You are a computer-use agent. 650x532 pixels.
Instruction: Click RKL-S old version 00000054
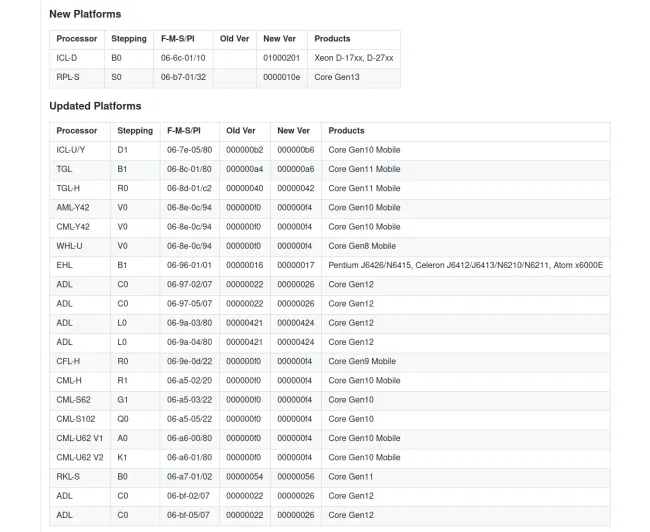click(245, 476)
